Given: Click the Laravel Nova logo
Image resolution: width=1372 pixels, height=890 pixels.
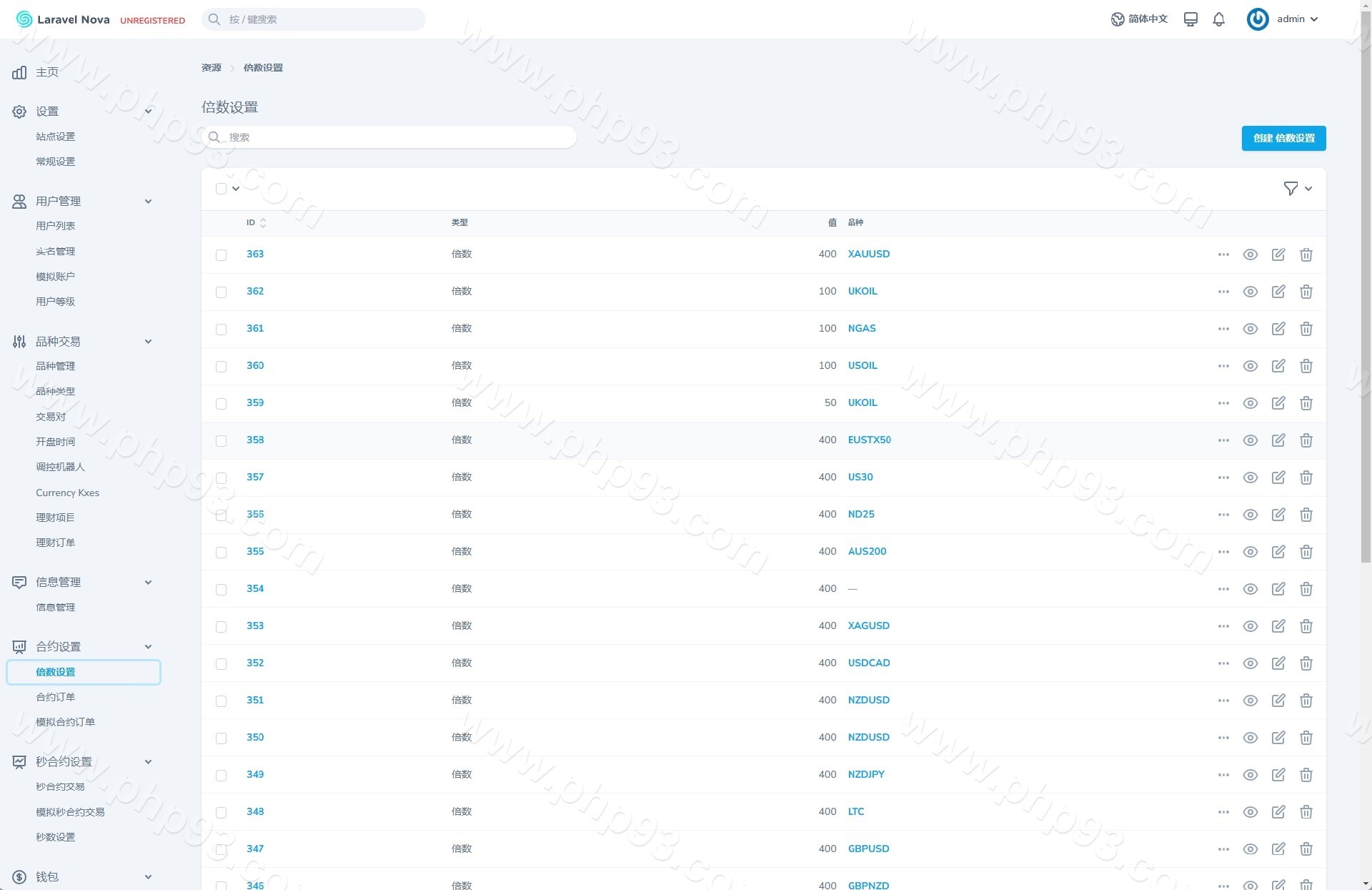Looking at the screenshot, I should 63,19.
